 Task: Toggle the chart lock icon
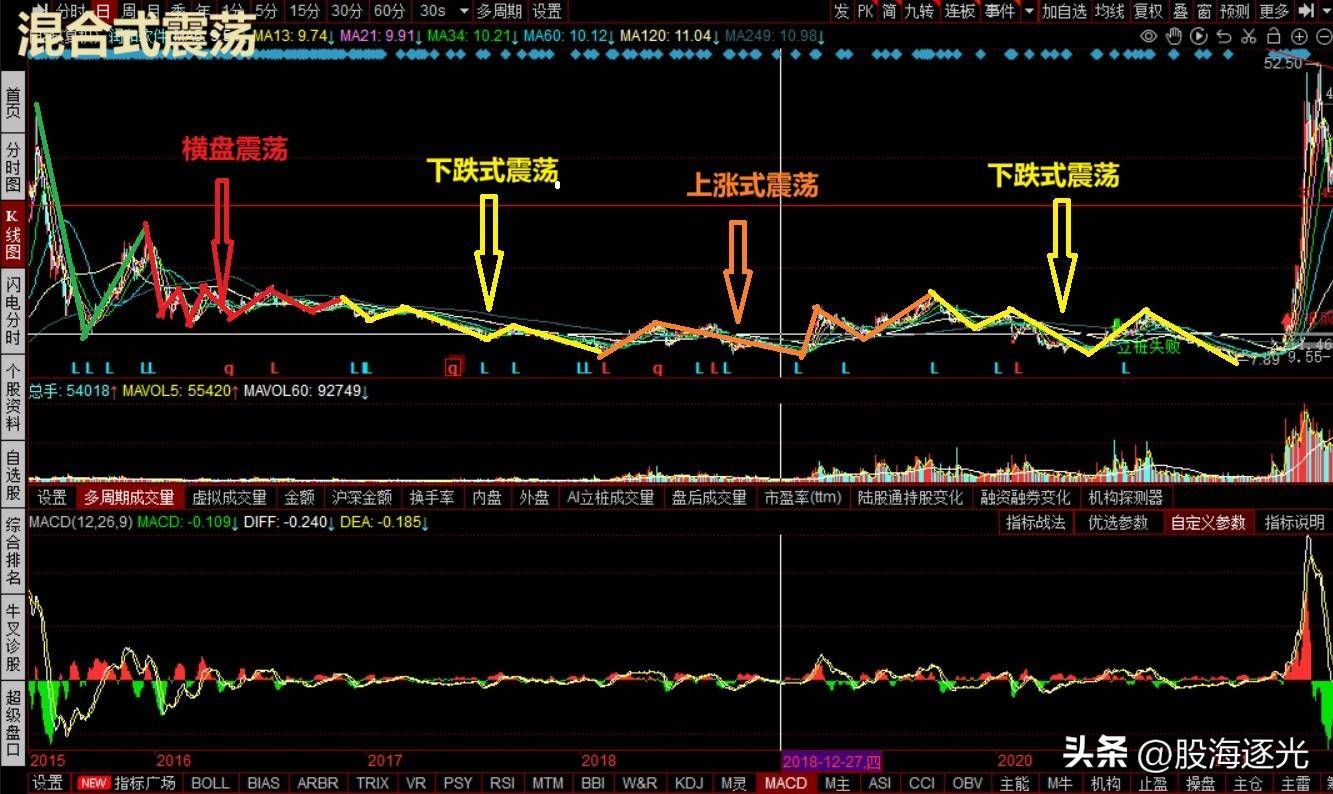(1273, 36)
